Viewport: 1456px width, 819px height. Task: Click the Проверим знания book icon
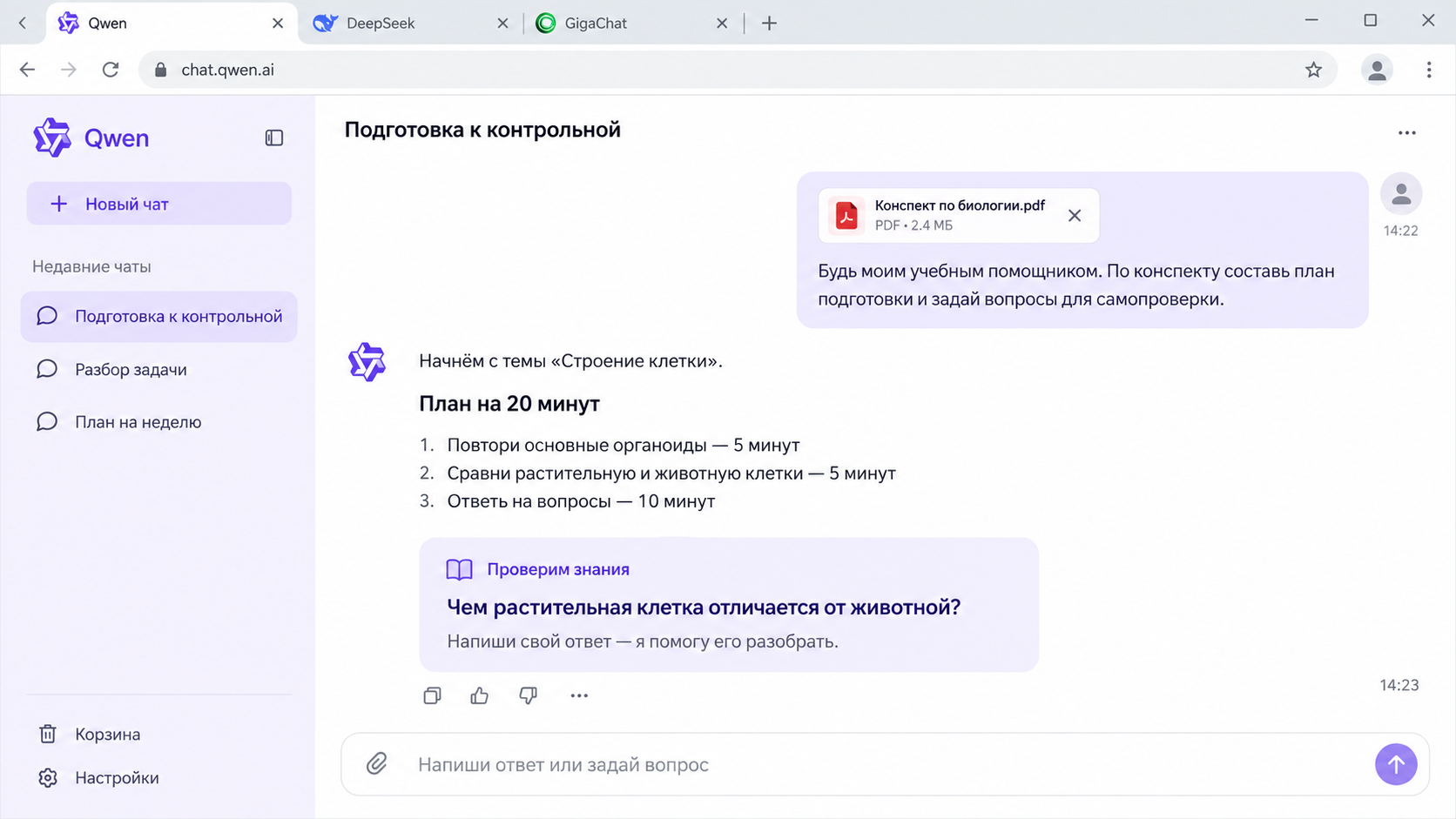(x=460, y=569)
